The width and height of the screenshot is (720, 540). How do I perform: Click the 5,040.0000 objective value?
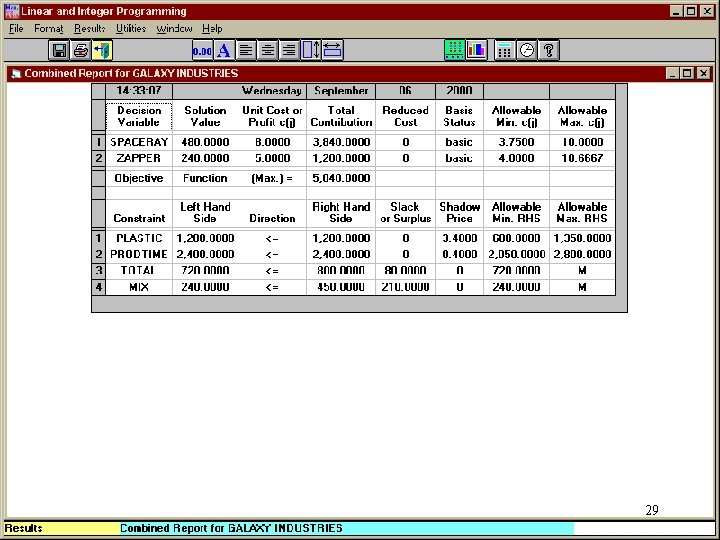(x=341, y=178)
